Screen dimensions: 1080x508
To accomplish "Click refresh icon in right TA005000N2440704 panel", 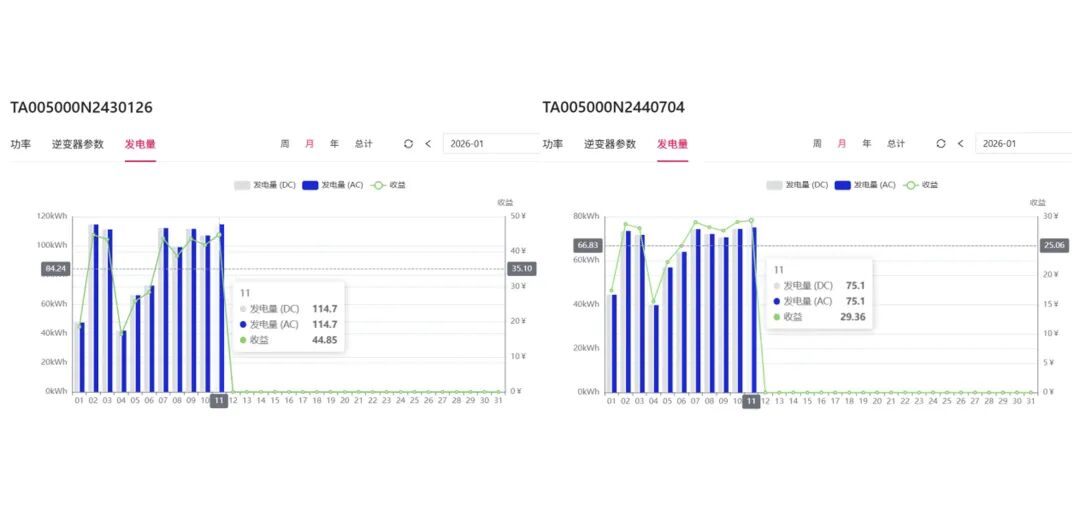I will pos(941,144).
